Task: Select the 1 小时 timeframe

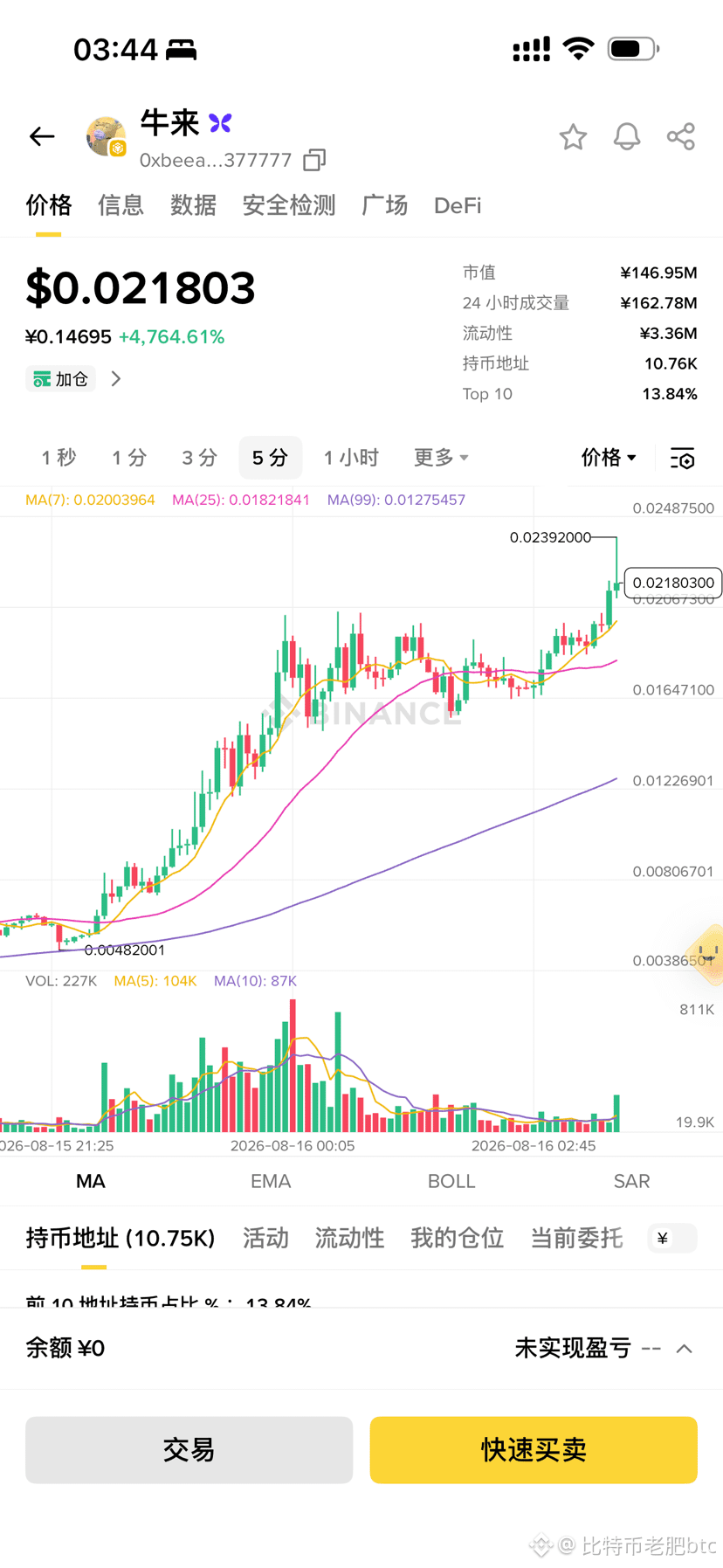Action: [x=351, y=458]
